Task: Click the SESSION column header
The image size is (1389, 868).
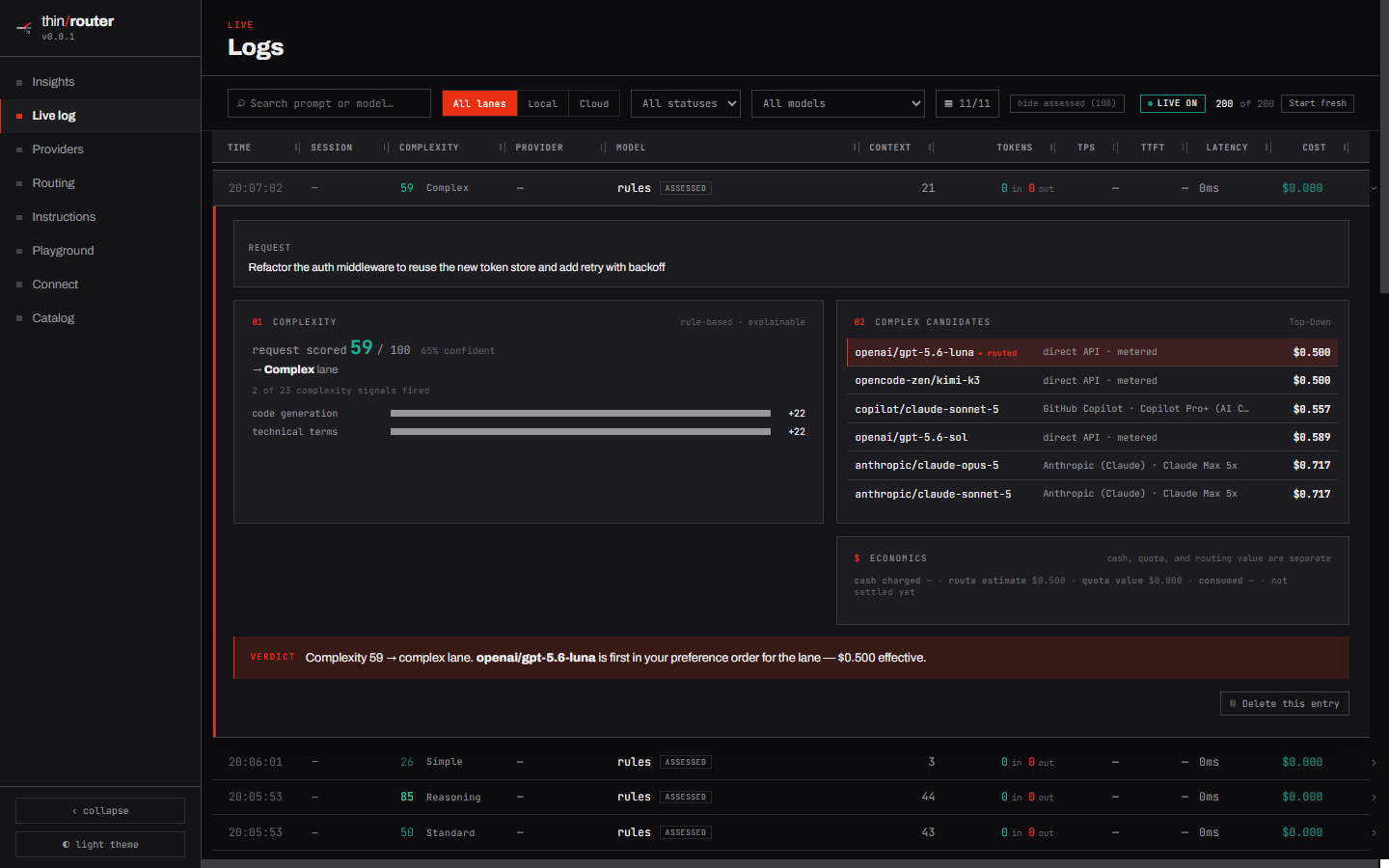Action: 332,148
